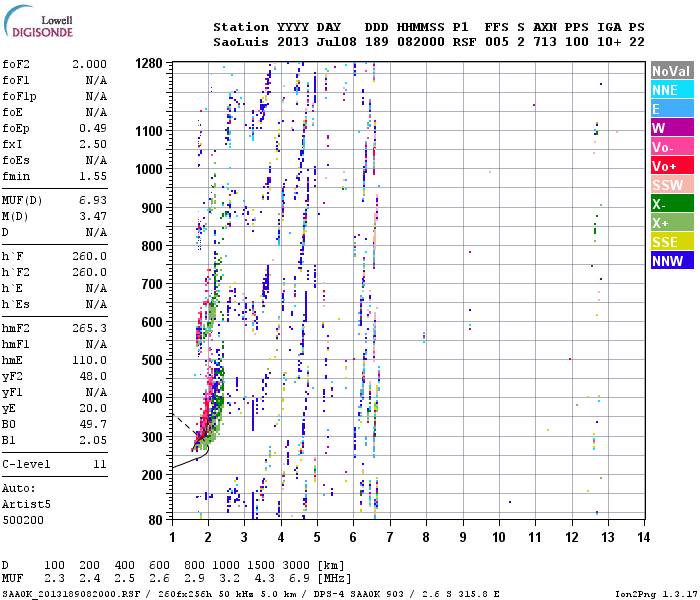Select the Vo- pink legend swatch
The height and width of the screenshot is (600, 700).
tap(672, 147)
